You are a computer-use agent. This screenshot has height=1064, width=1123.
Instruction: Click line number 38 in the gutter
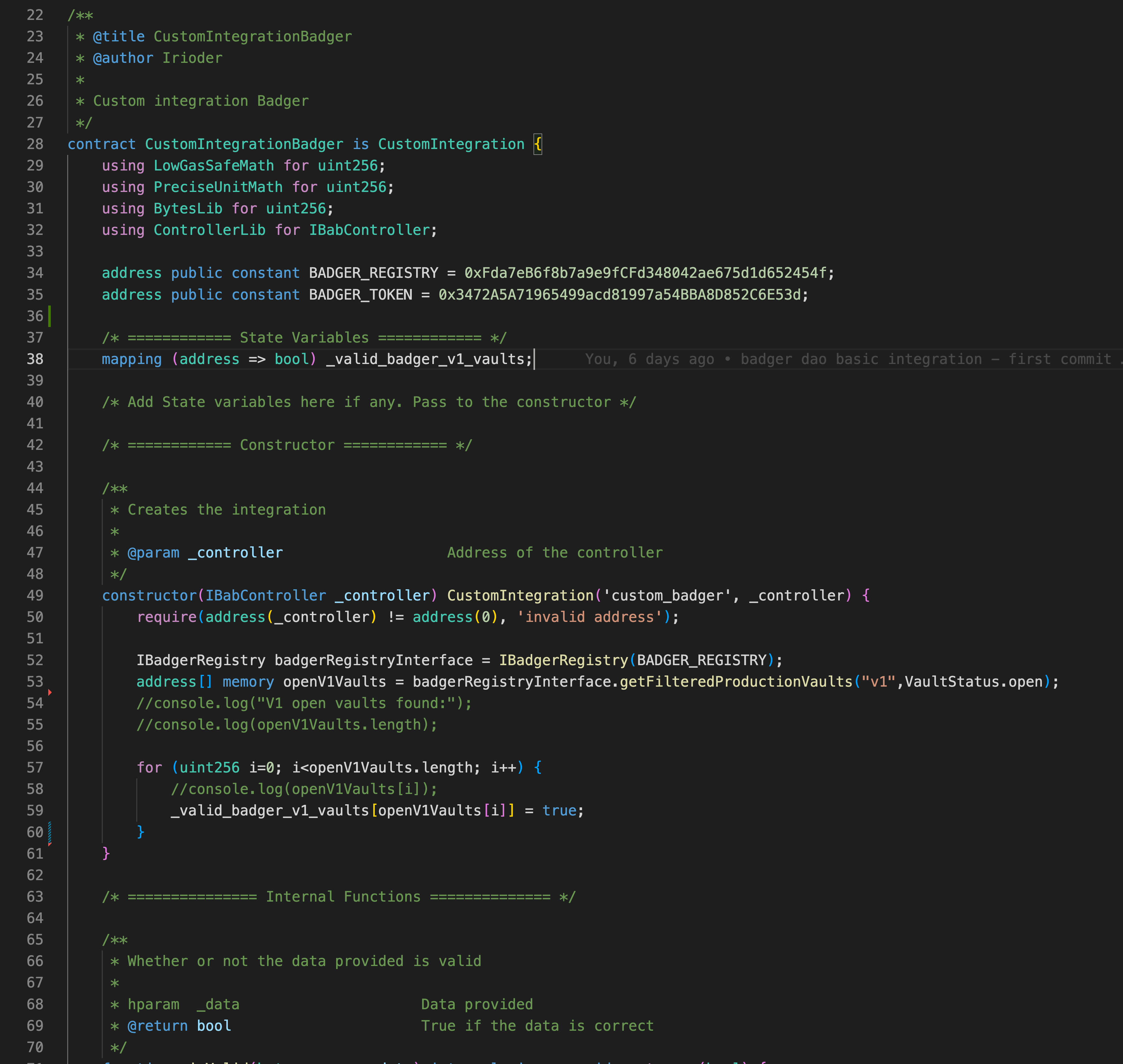click(x=35, y=359)
